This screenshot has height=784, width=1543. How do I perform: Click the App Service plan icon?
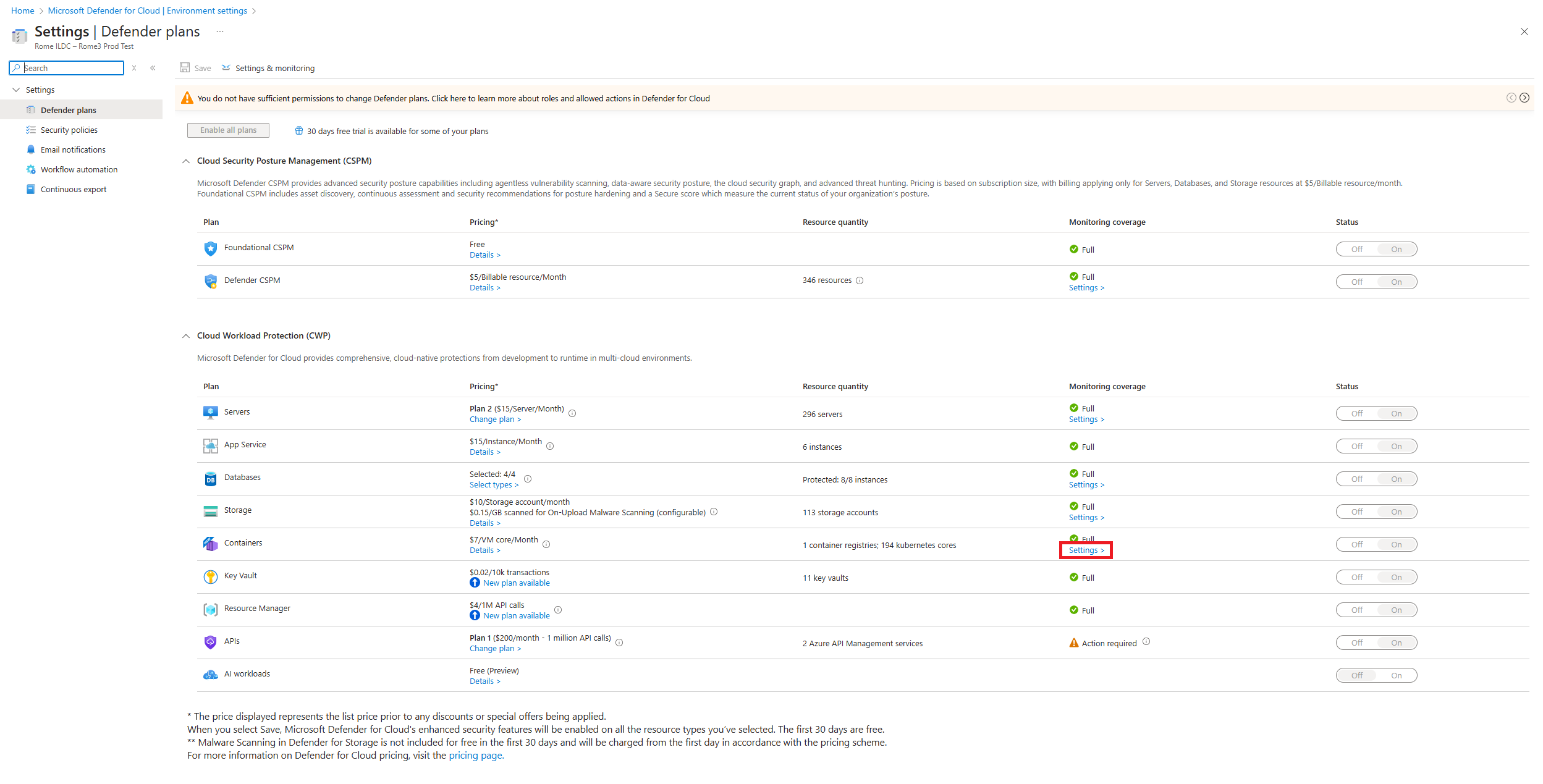click(211, 445)
